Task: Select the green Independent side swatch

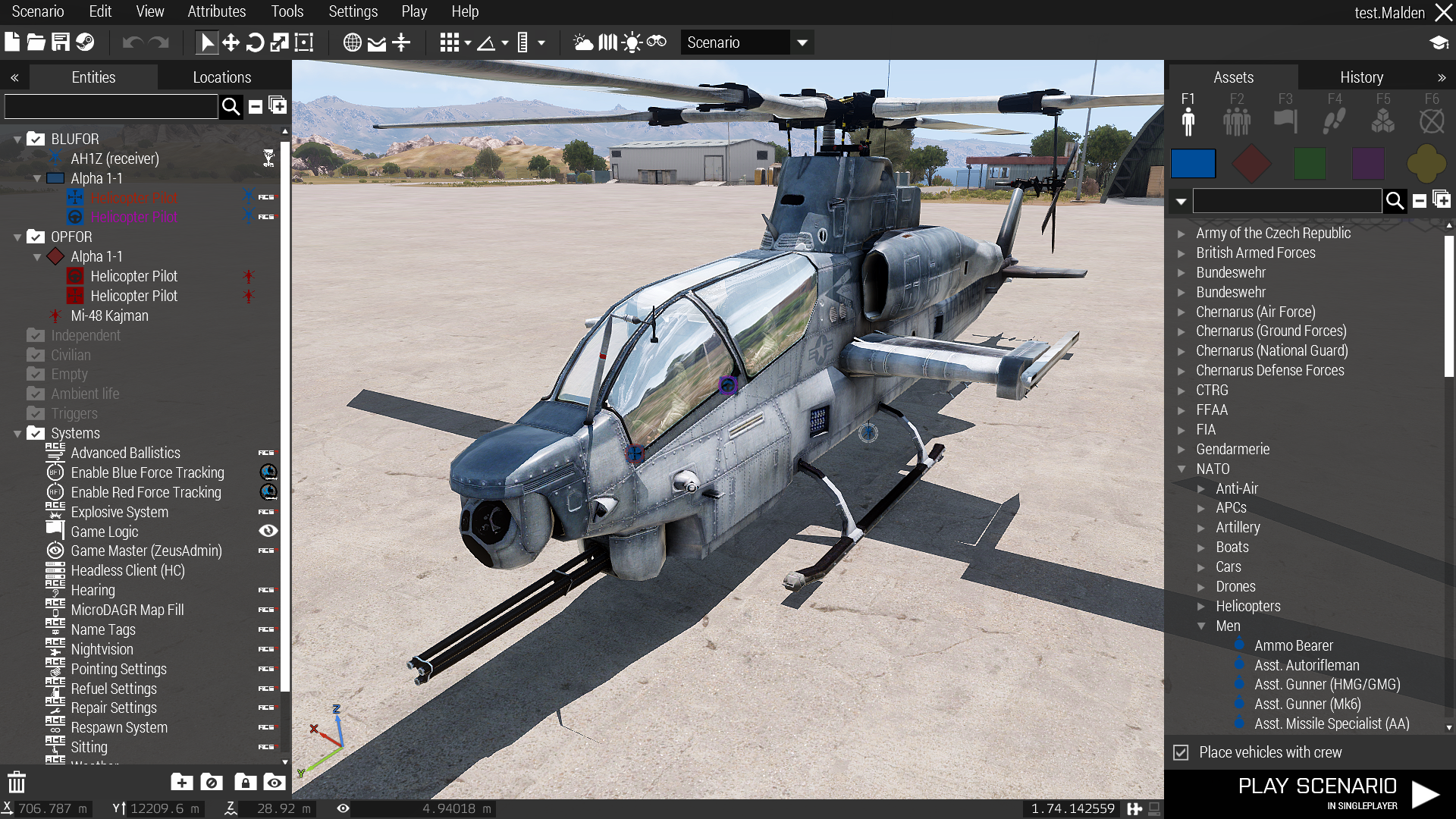Action: [1310, 163]
